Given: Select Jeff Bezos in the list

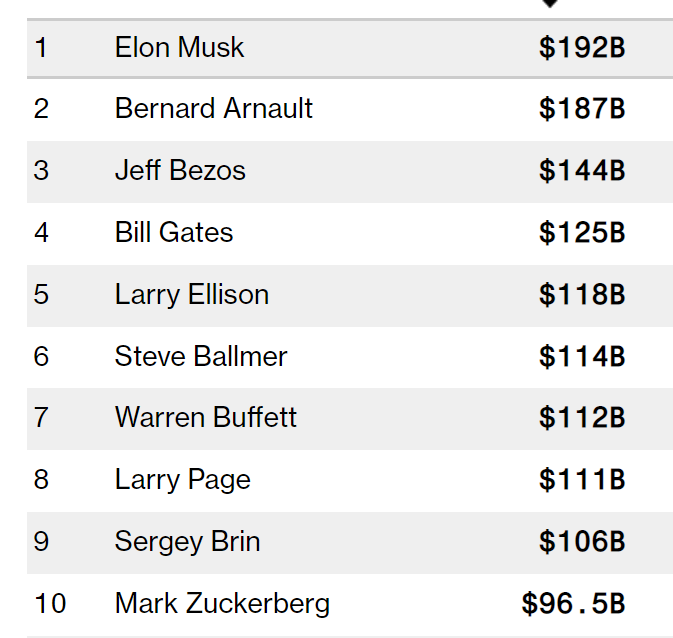Looking at the screenshot, I should click(x=180, y=170).
